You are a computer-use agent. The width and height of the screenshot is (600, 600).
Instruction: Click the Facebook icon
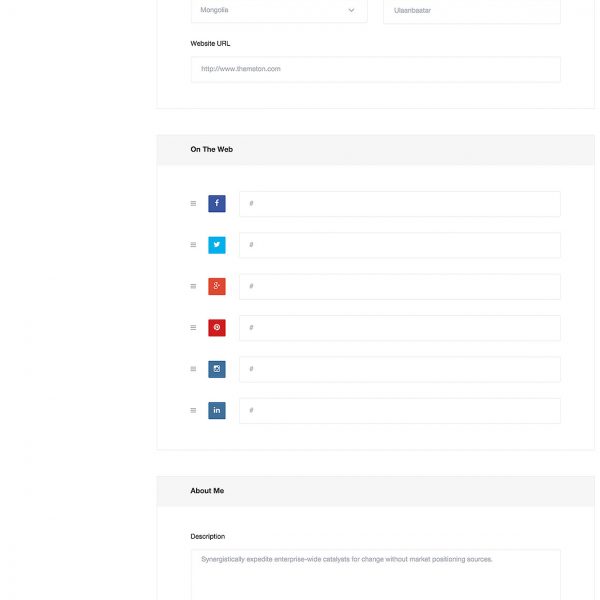click(x=217, y=203)
